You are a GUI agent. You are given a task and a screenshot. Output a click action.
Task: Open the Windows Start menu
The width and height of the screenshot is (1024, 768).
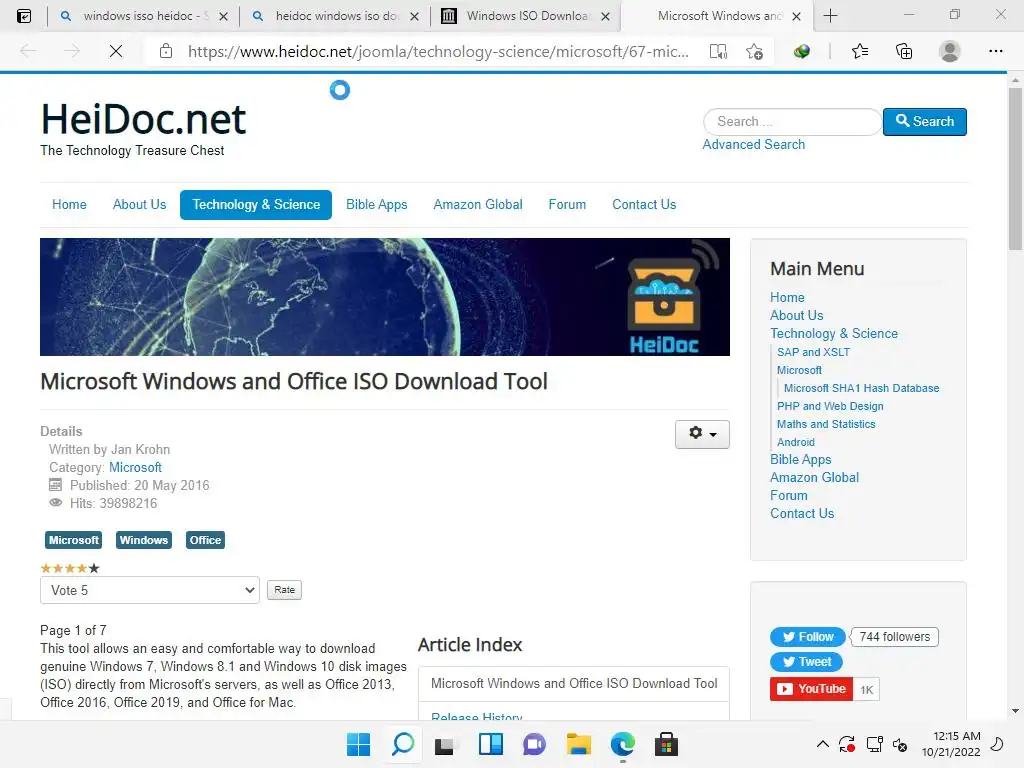[x=359, y=744]
